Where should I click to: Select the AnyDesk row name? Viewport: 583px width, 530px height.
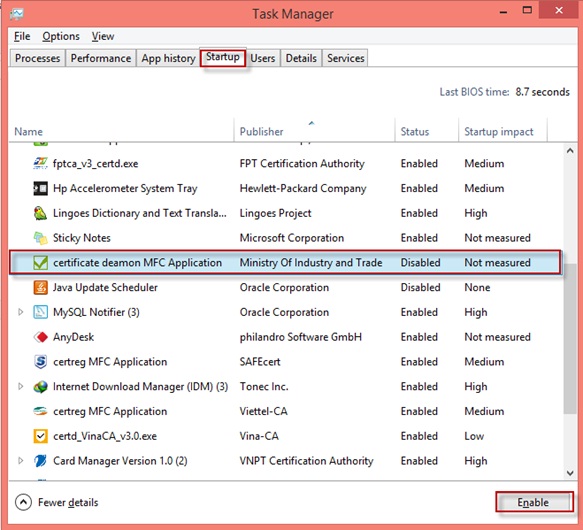point(74,337)
